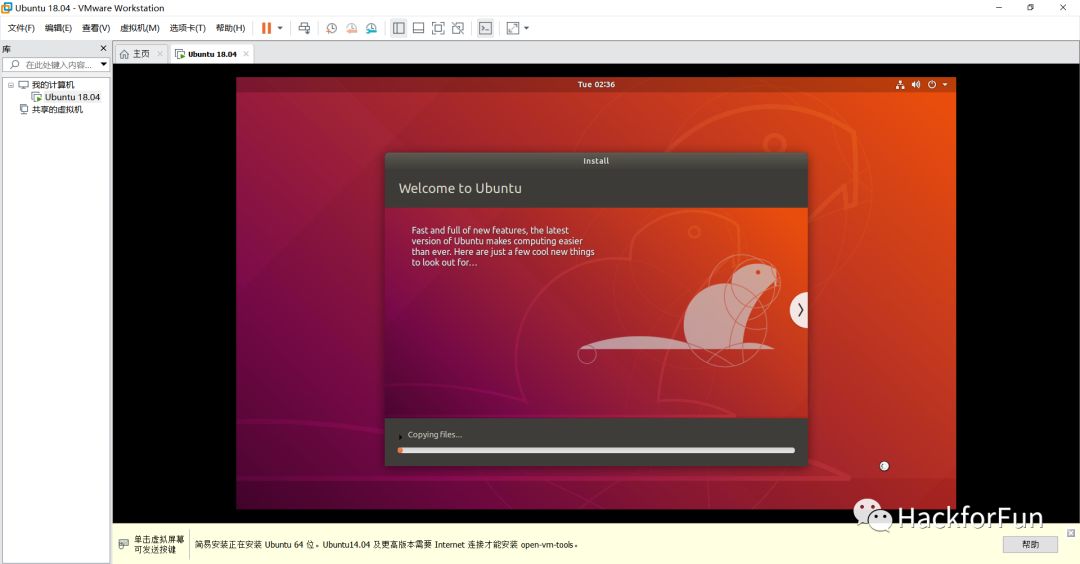Image resolution: width=1080 pixels, height=564 pixels.
Task: Select 共享的虚拟机 in the library tree
Action: click(57, 109)
